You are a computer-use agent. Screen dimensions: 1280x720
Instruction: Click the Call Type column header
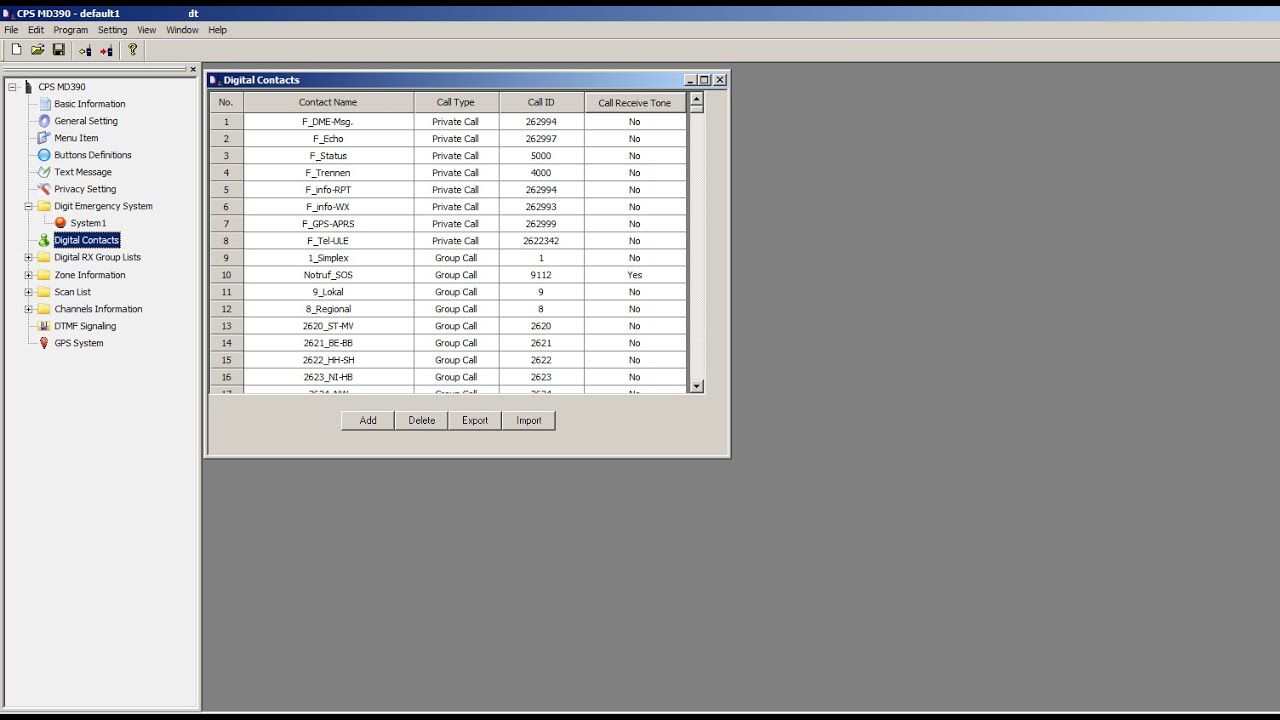pyautogui.click(x=456, y=102)
